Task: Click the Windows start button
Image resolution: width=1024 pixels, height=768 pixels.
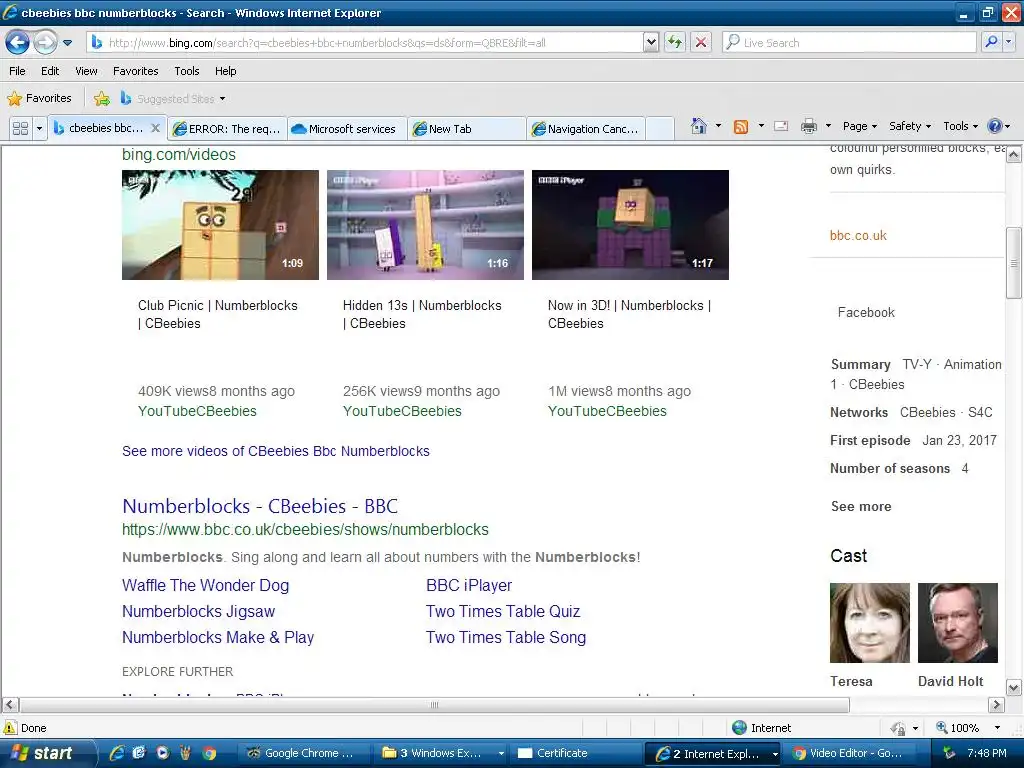Action: coord(46,753)
